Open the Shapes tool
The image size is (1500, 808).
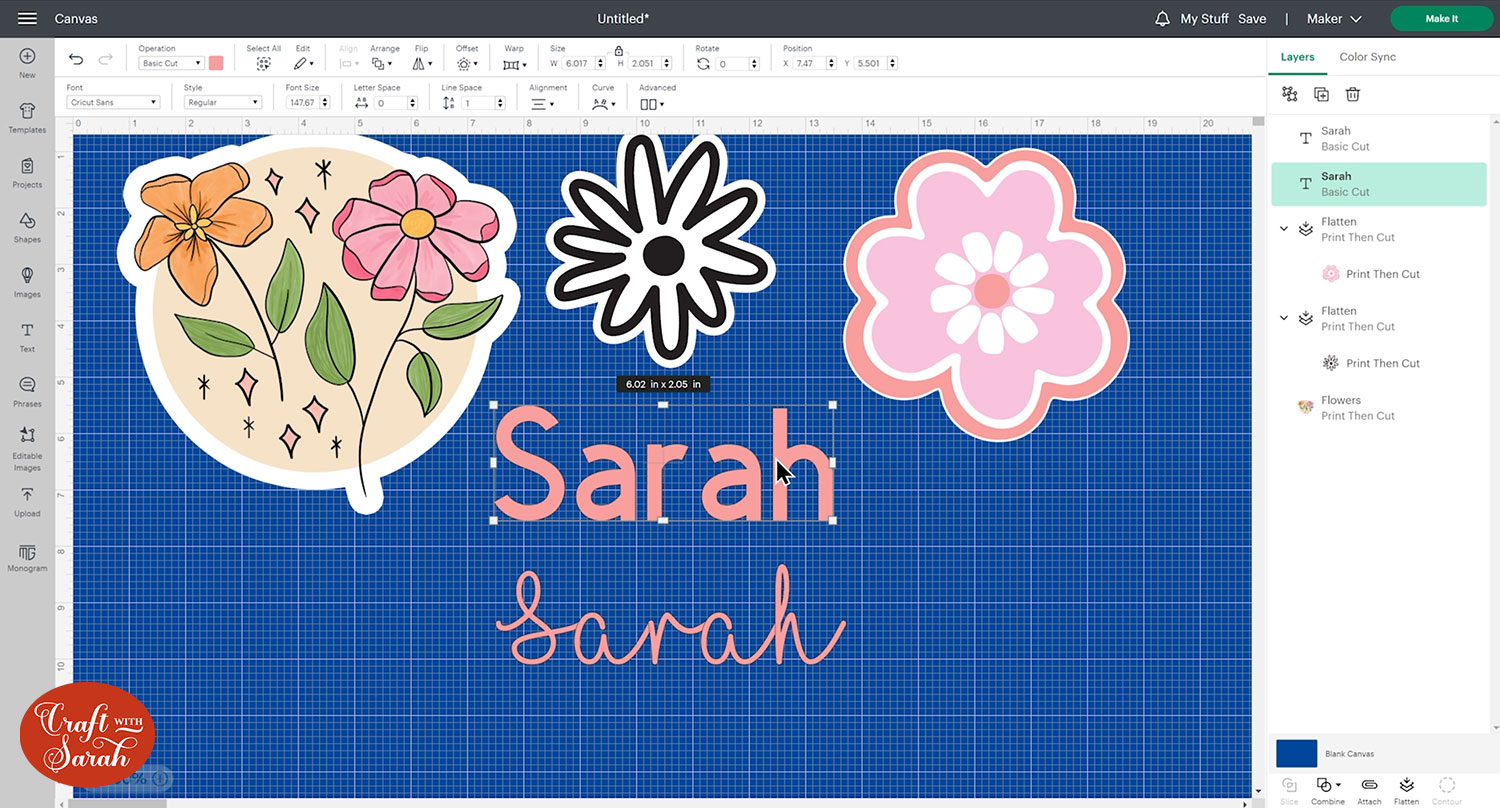[27, 227]
